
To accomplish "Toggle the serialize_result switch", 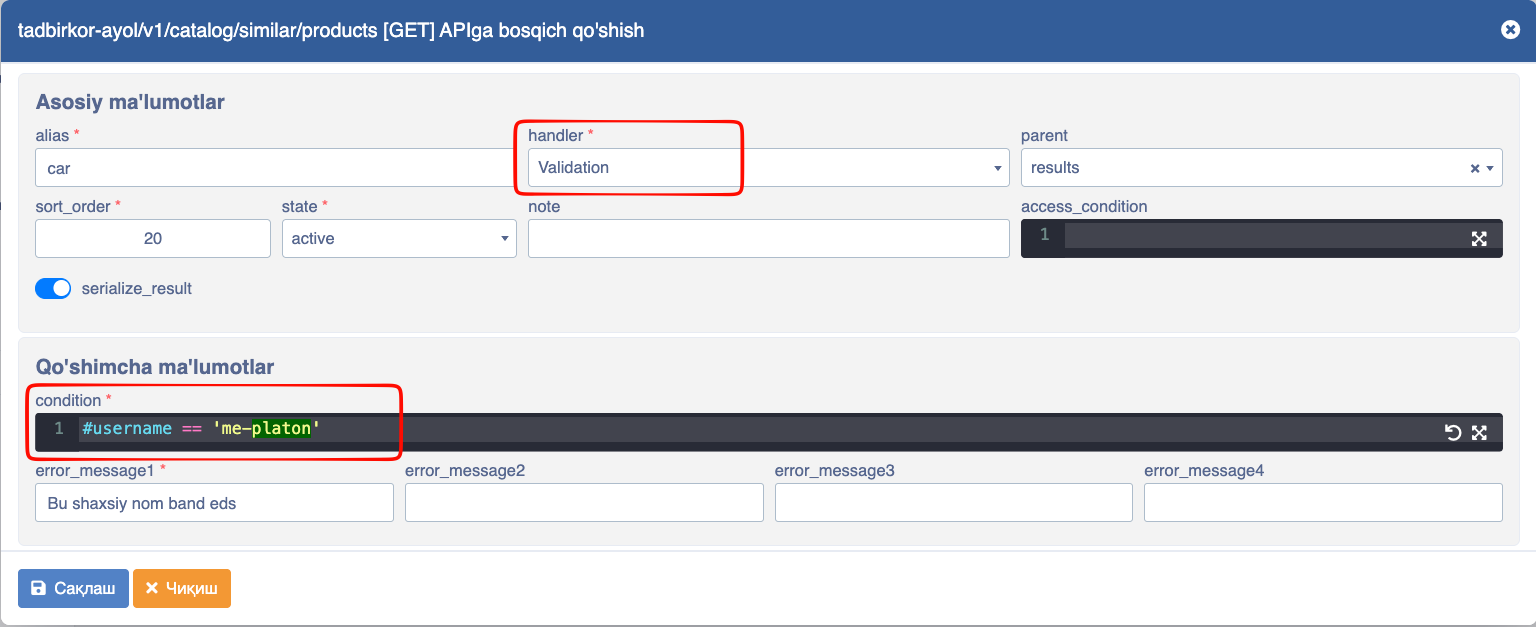I will (x=53, y=288).
